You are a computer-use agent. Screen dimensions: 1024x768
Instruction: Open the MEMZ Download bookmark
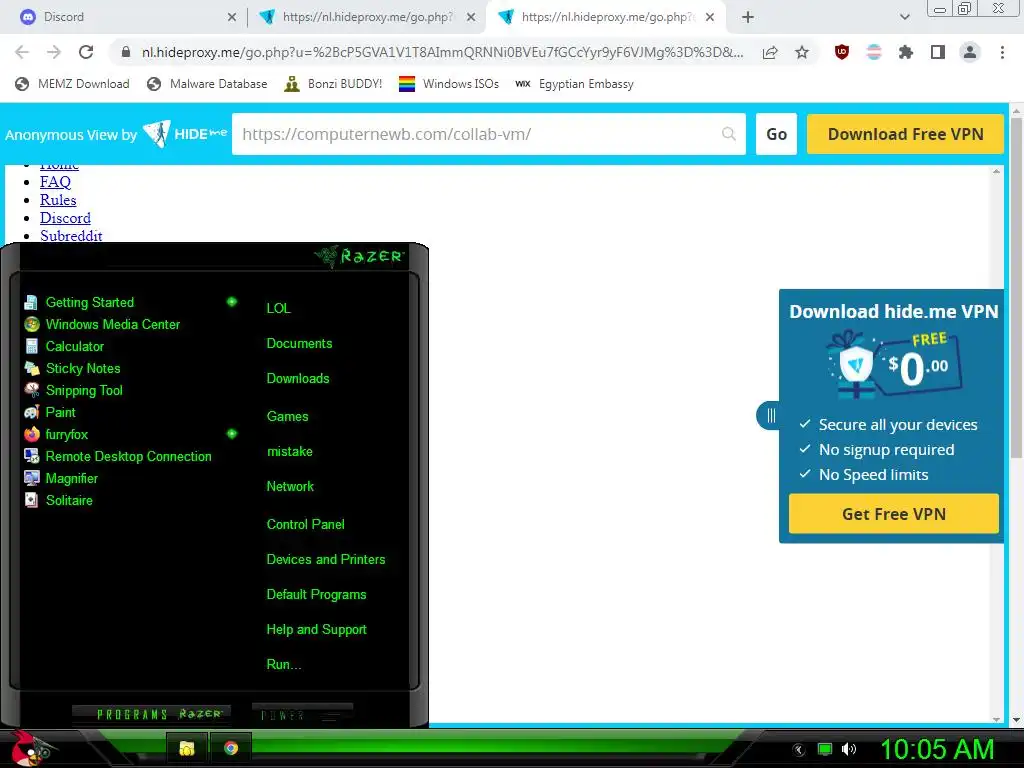(x=72, y=84)
